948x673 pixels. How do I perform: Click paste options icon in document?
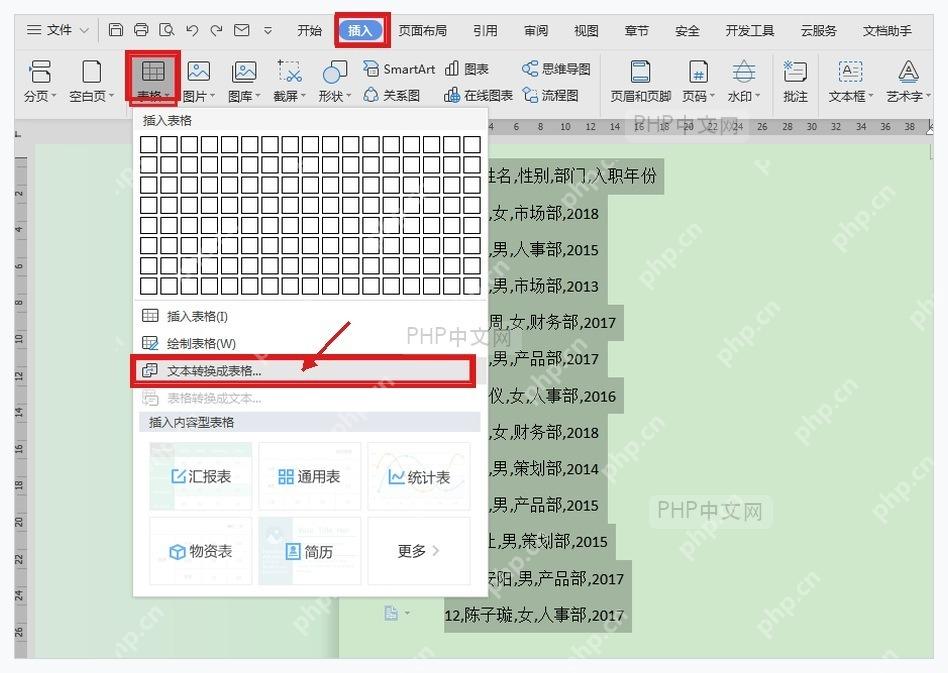coord(392,613)
